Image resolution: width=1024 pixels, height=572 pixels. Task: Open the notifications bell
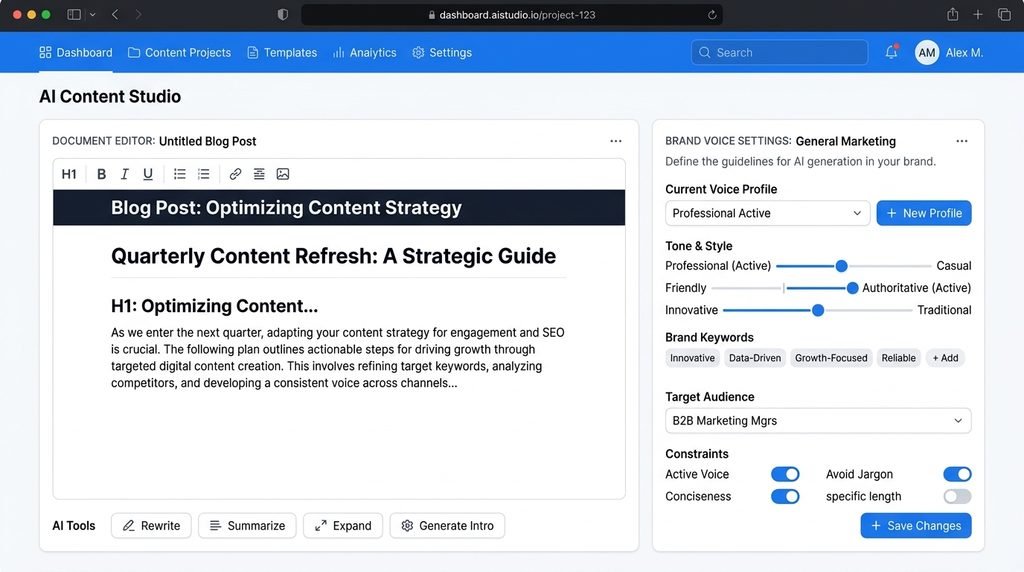coord(891,52)
